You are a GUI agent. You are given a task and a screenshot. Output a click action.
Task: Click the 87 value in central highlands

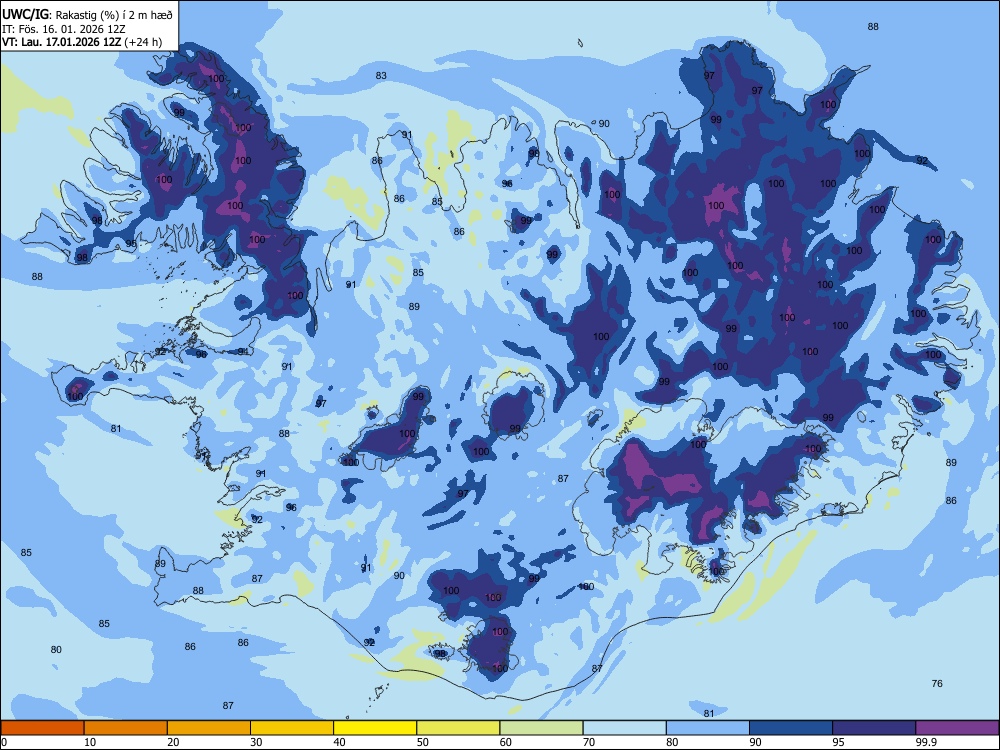click(562, 478)
